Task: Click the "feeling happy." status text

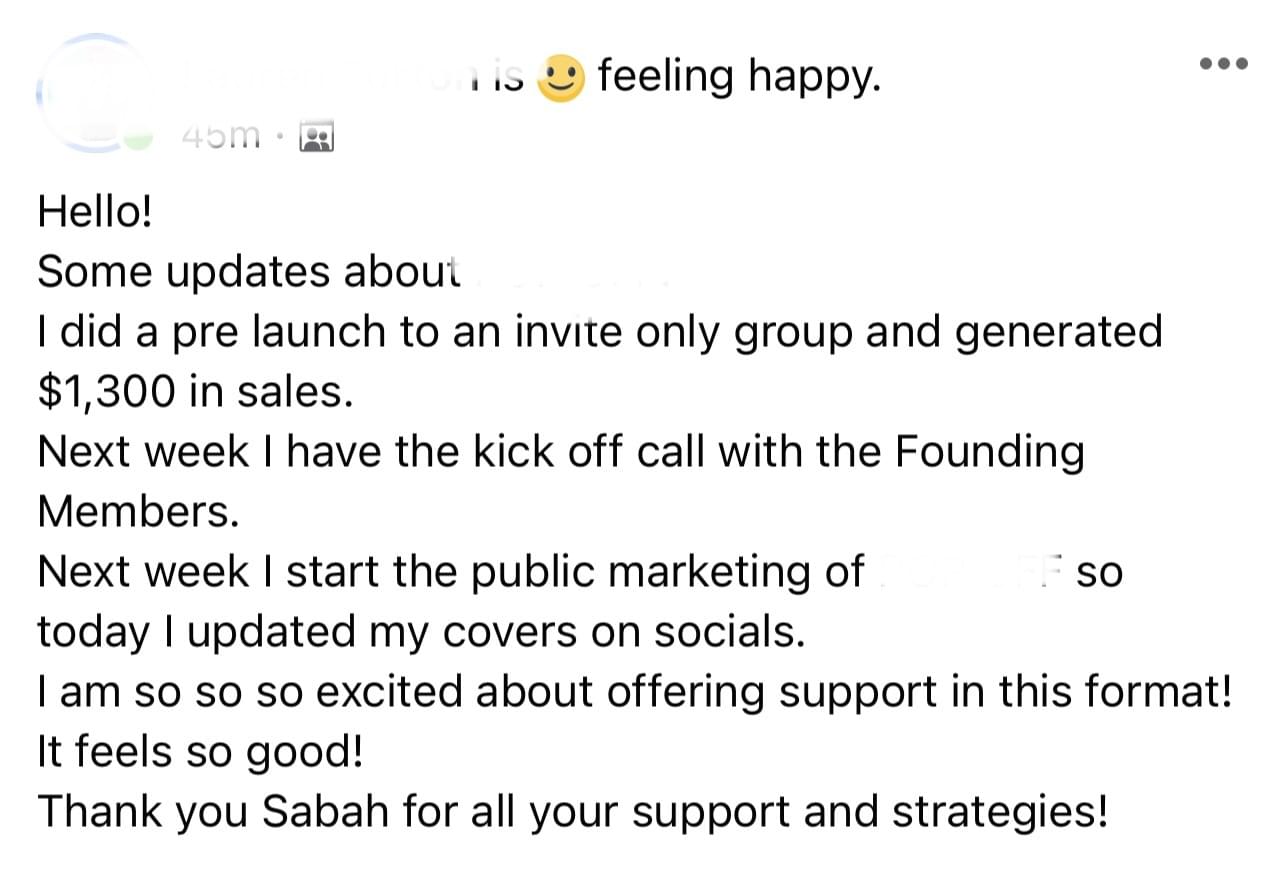Action: 740,76
